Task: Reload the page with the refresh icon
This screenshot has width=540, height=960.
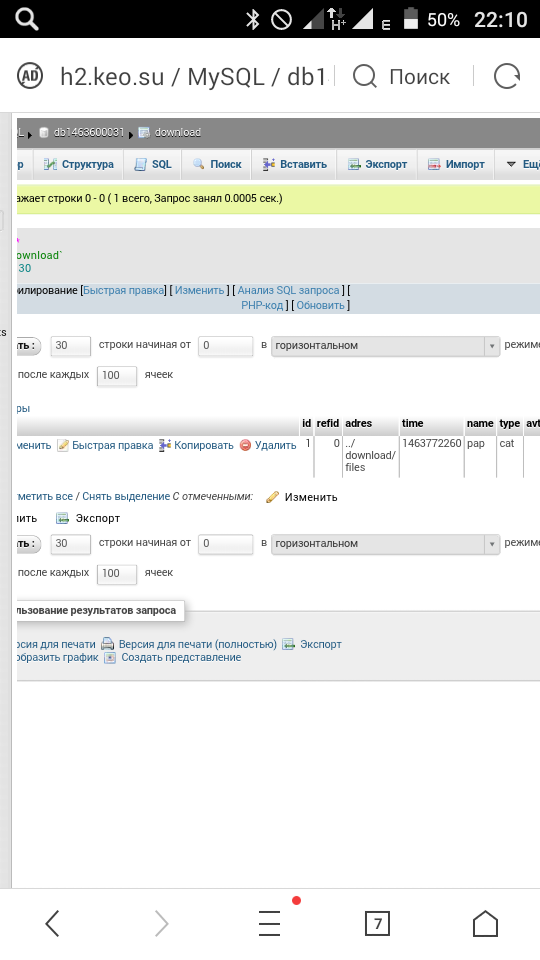Action: tap(507, 77)
